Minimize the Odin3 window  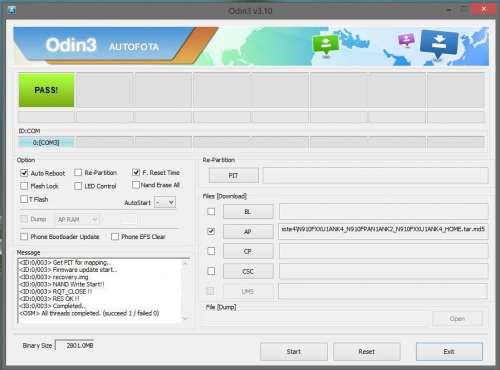[449, 10]
